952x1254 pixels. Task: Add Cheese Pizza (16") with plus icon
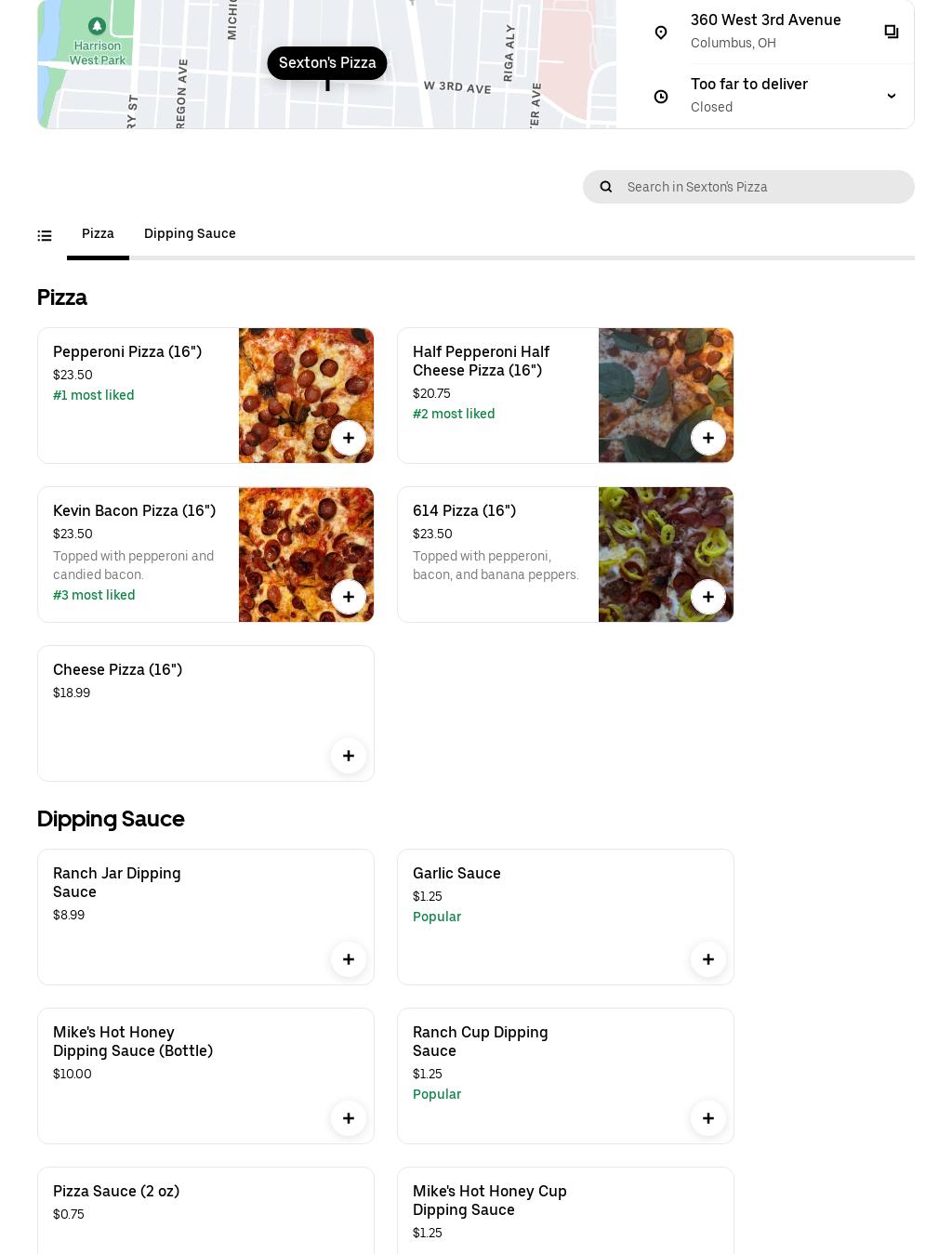[349, 756]
